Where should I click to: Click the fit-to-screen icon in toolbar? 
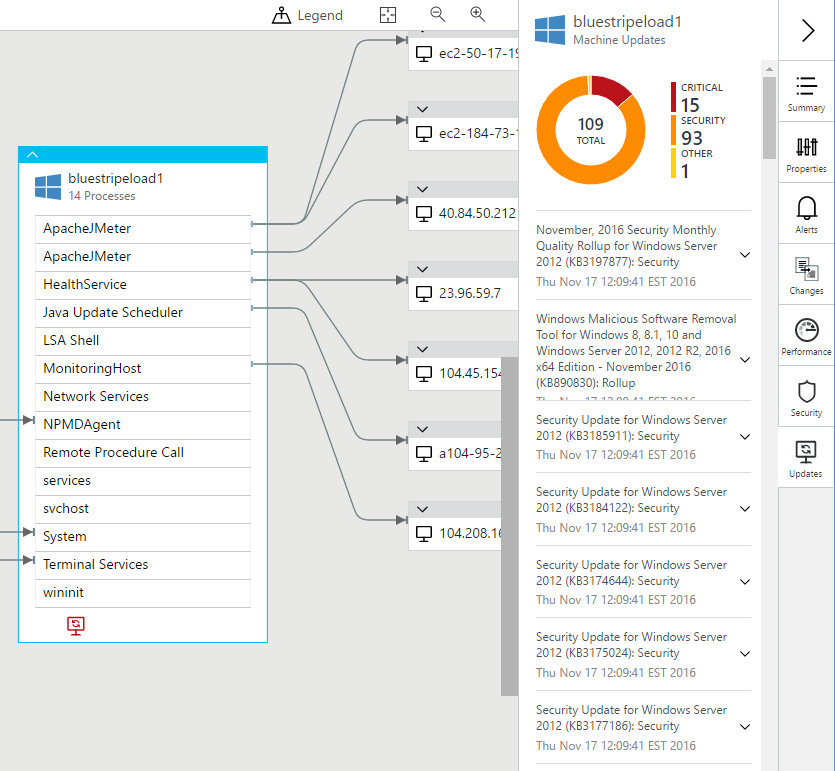coord(388,15)
